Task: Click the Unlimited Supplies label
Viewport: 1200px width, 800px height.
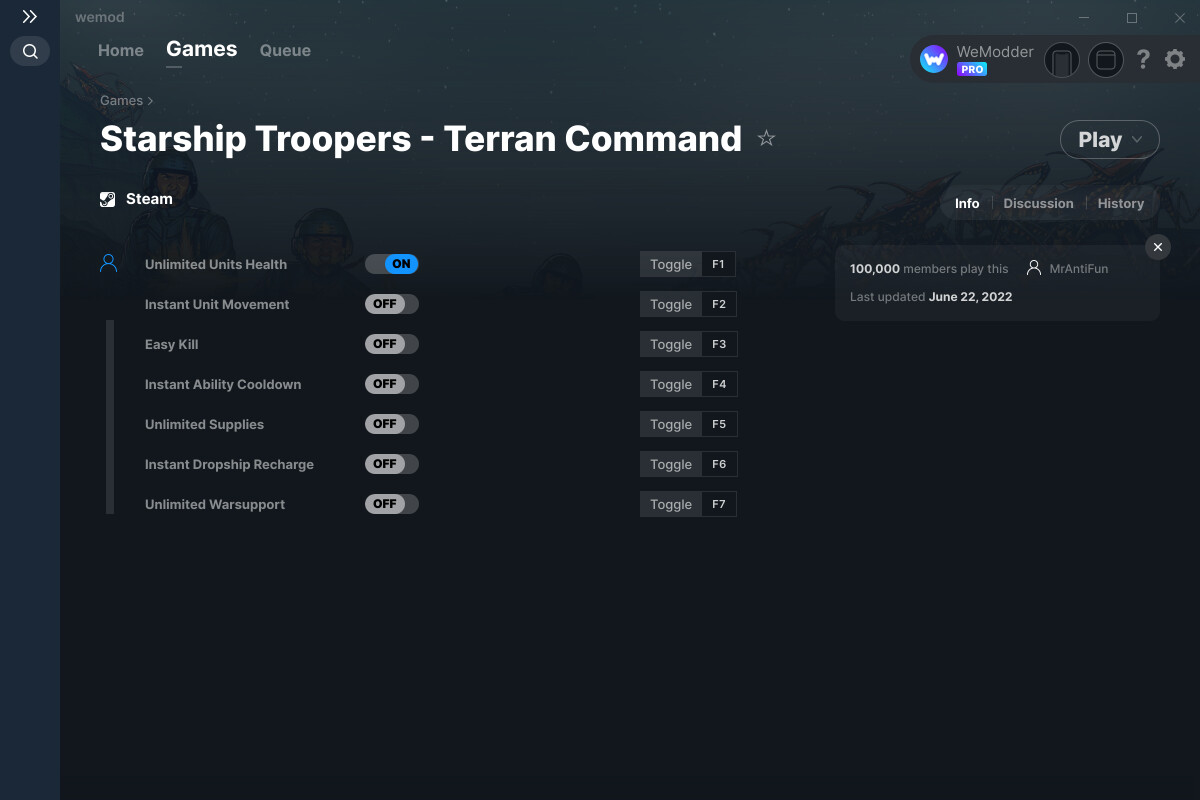Action: tap(205, 424)
